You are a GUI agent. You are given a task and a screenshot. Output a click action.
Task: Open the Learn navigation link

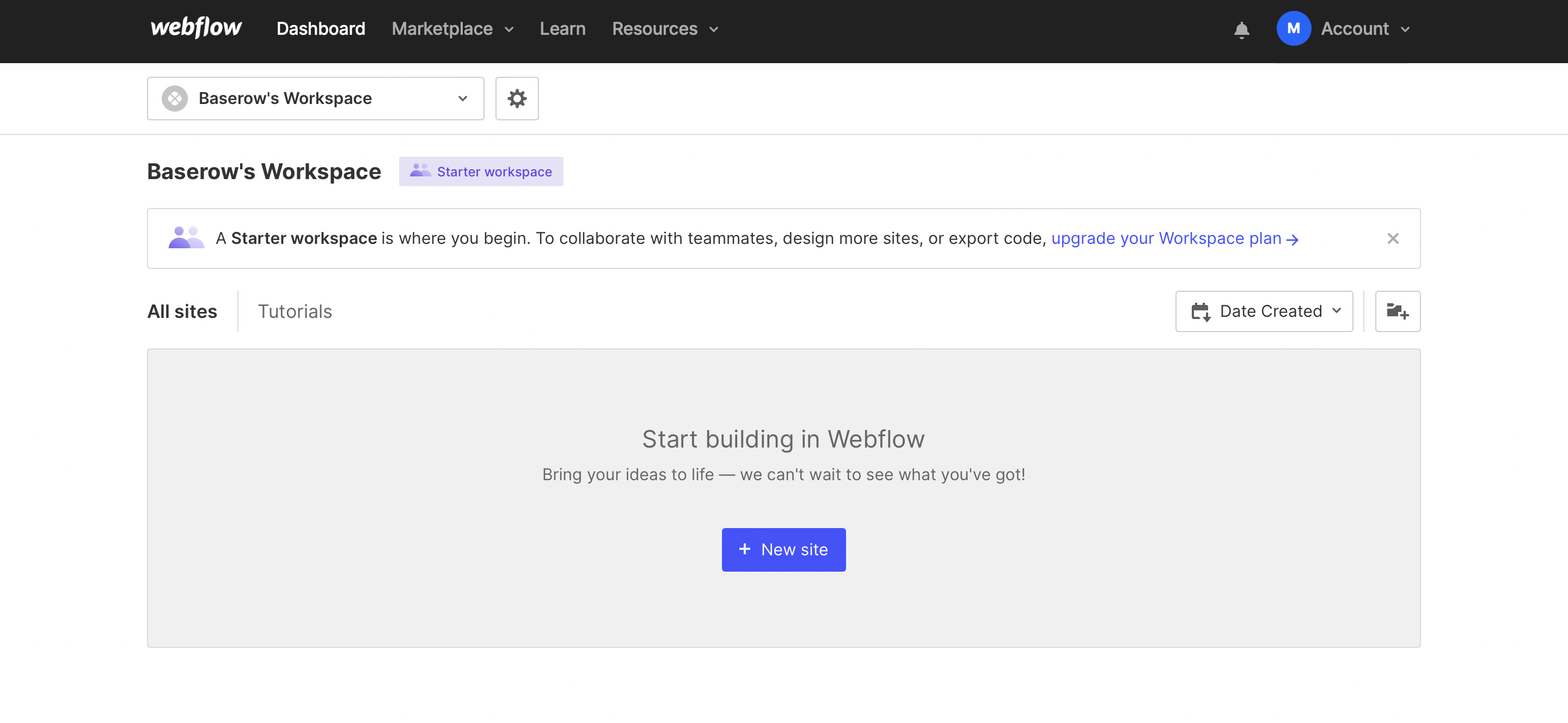562,29
